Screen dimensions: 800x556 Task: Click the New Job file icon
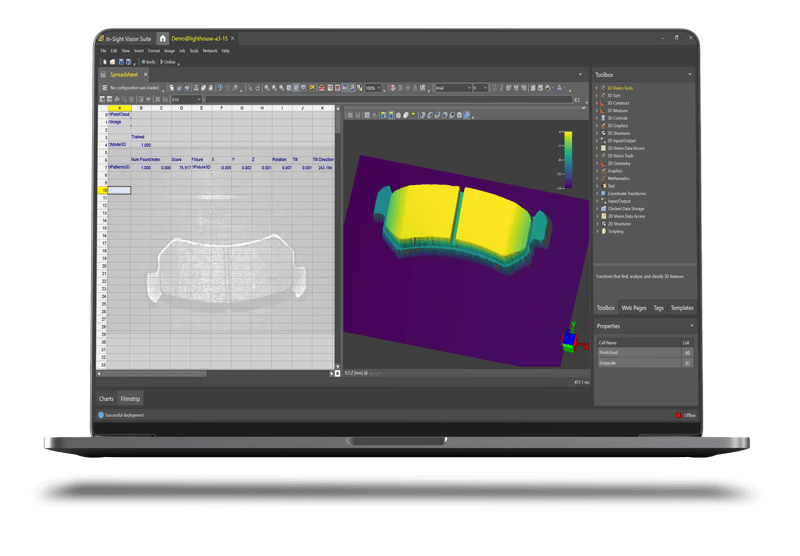coord(105,62)
